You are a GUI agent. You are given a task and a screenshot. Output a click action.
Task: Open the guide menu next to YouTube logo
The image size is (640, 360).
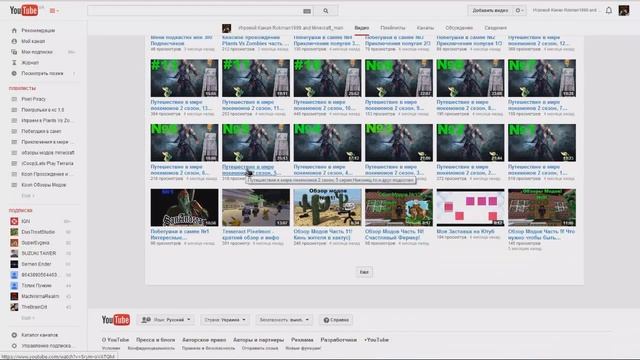54,11
